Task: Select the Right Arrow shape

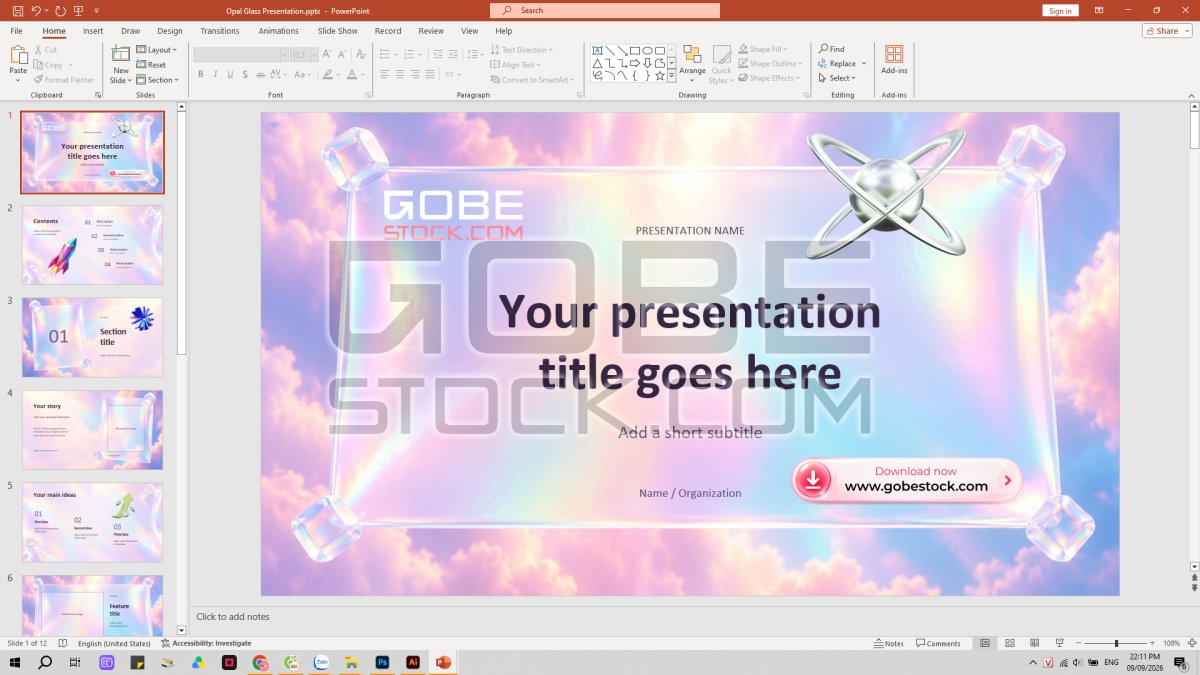Action: pos(635,63)
